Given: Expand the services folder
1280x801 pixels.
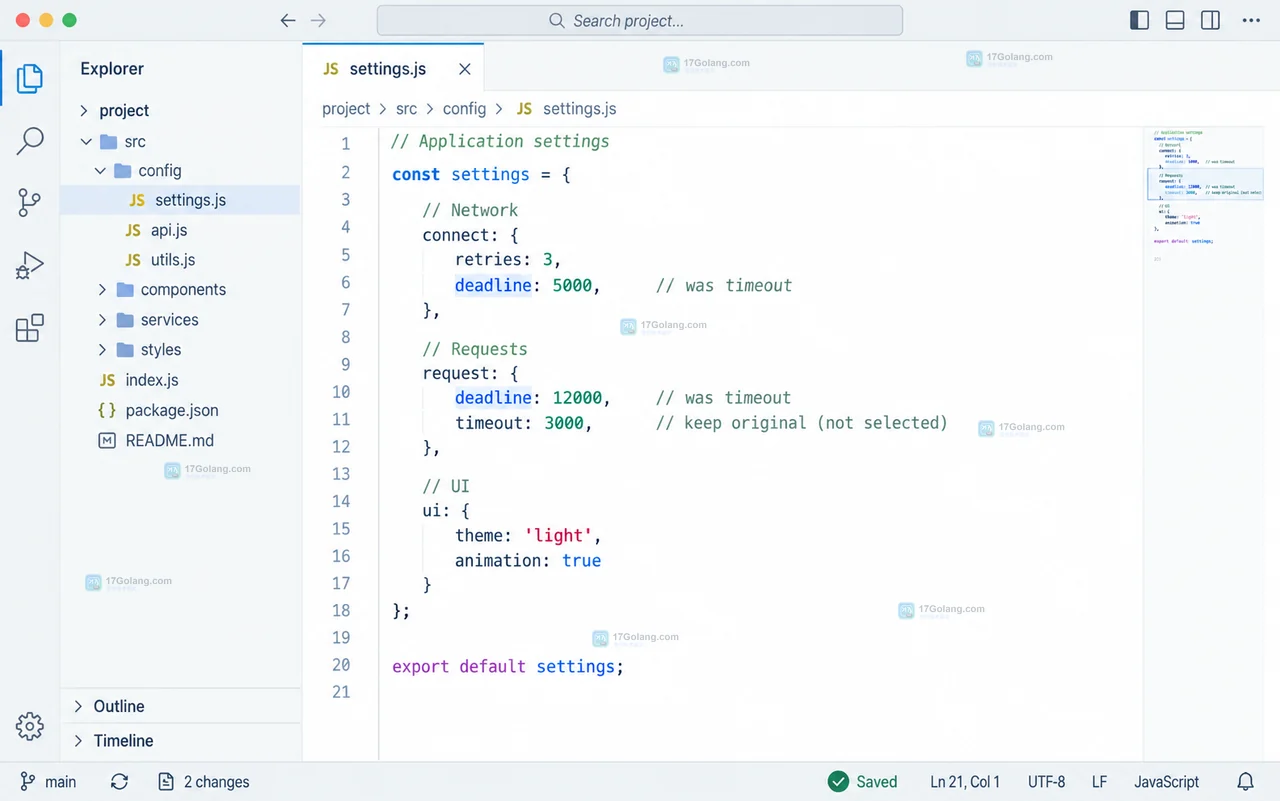Looking at the screenshot, I should (x=102, y=320).
